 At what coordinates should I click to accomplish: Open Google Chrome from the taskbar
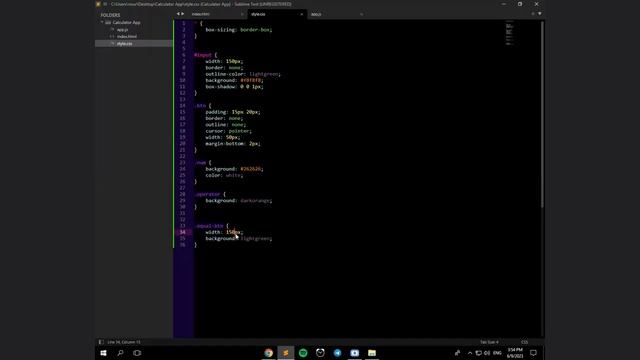pyautogui.click(x=269, y=353)
